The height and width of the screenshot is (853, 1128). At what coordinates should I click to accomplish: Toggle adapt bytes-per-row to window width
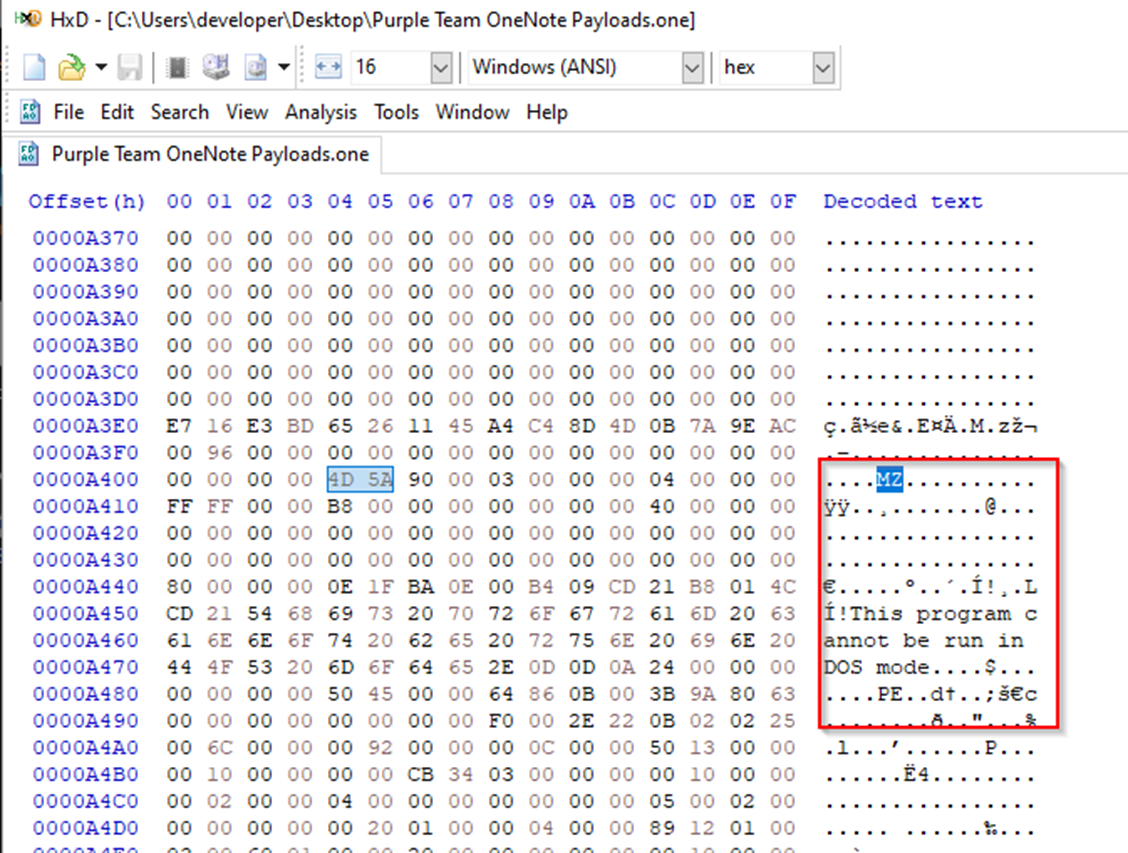pos(327,66)
